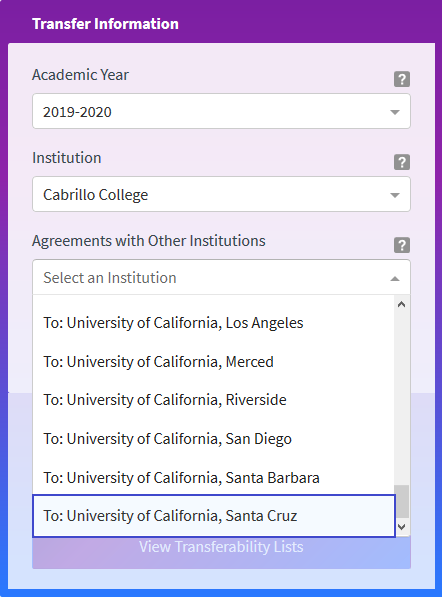Choose To: University of California, Los Angeles
The width and height of the screenshot is (442, 597).
pyautogui.click(x=214, y=323)
